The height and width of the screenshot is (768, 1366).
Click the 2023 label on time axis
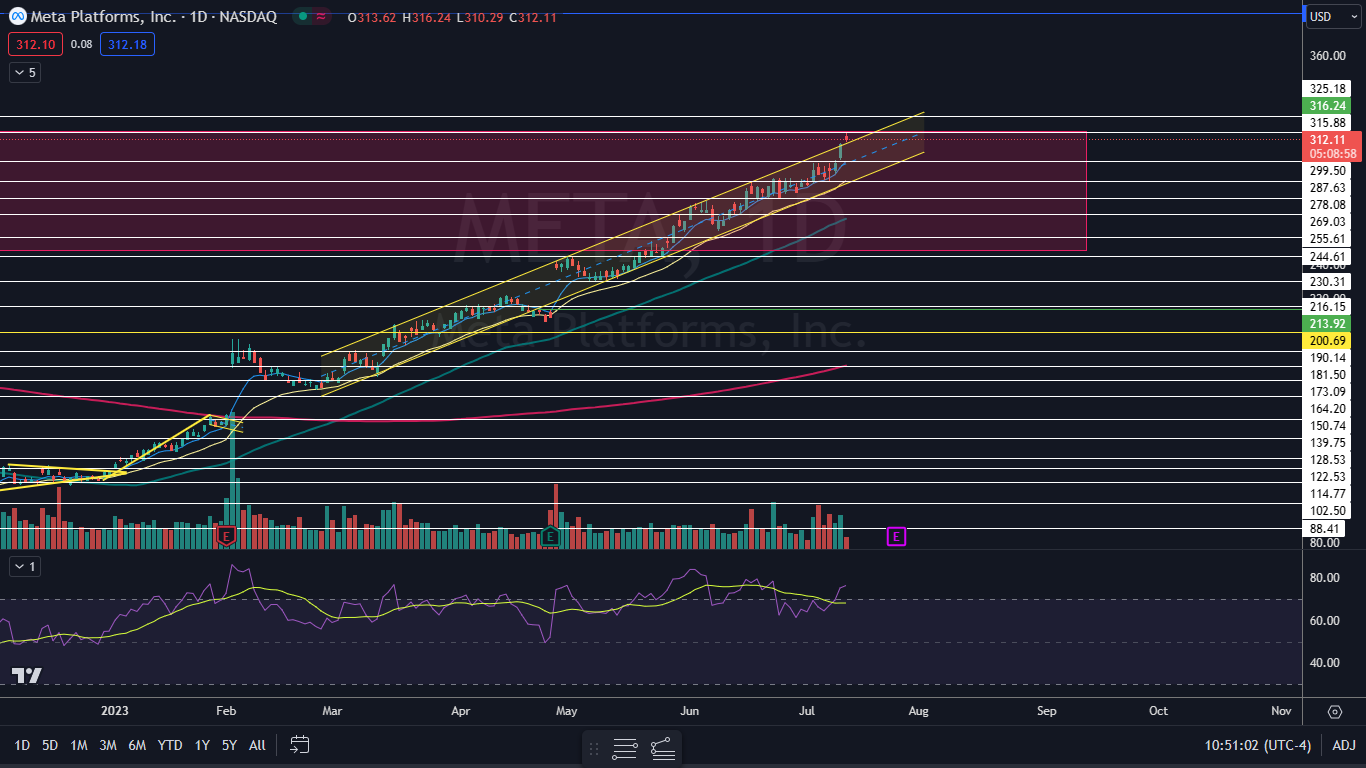coord(116,711)
